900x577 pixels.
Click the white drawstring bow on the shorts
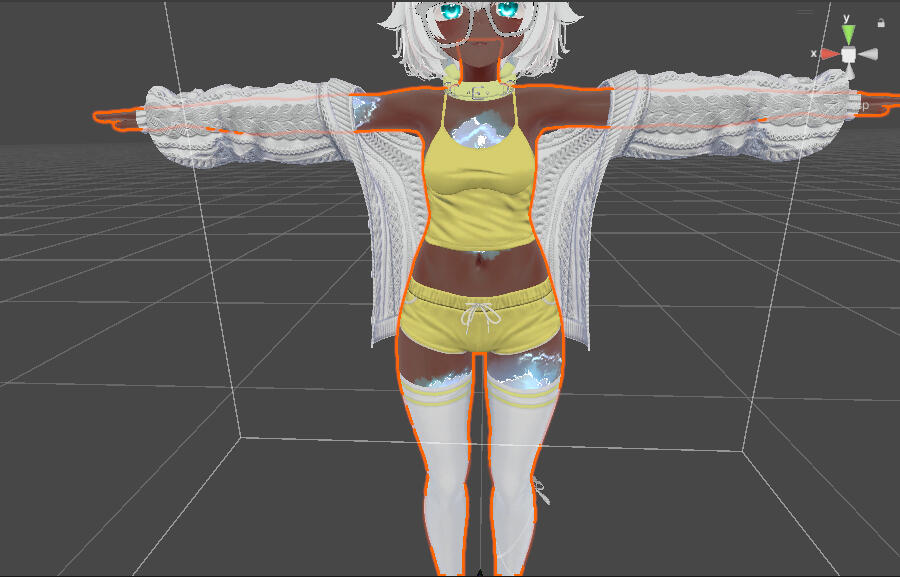(x=478, y=318)
